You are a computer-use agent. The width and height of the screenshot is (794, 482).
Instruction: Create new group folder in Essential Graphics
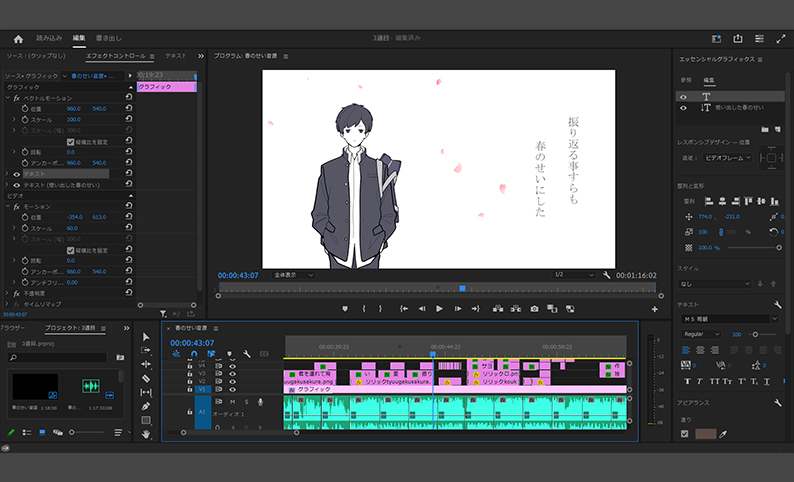765,130
